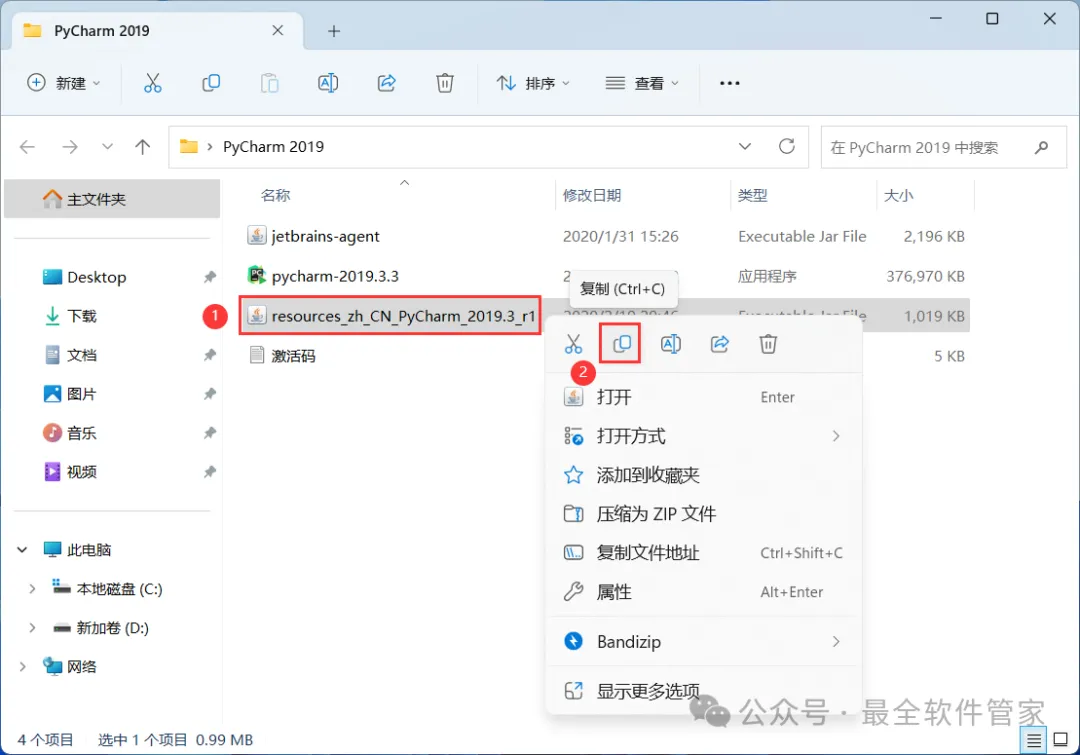Sort by the 修改日期 column header
The height and width of the screenshot is (755, 1080).
592,196
